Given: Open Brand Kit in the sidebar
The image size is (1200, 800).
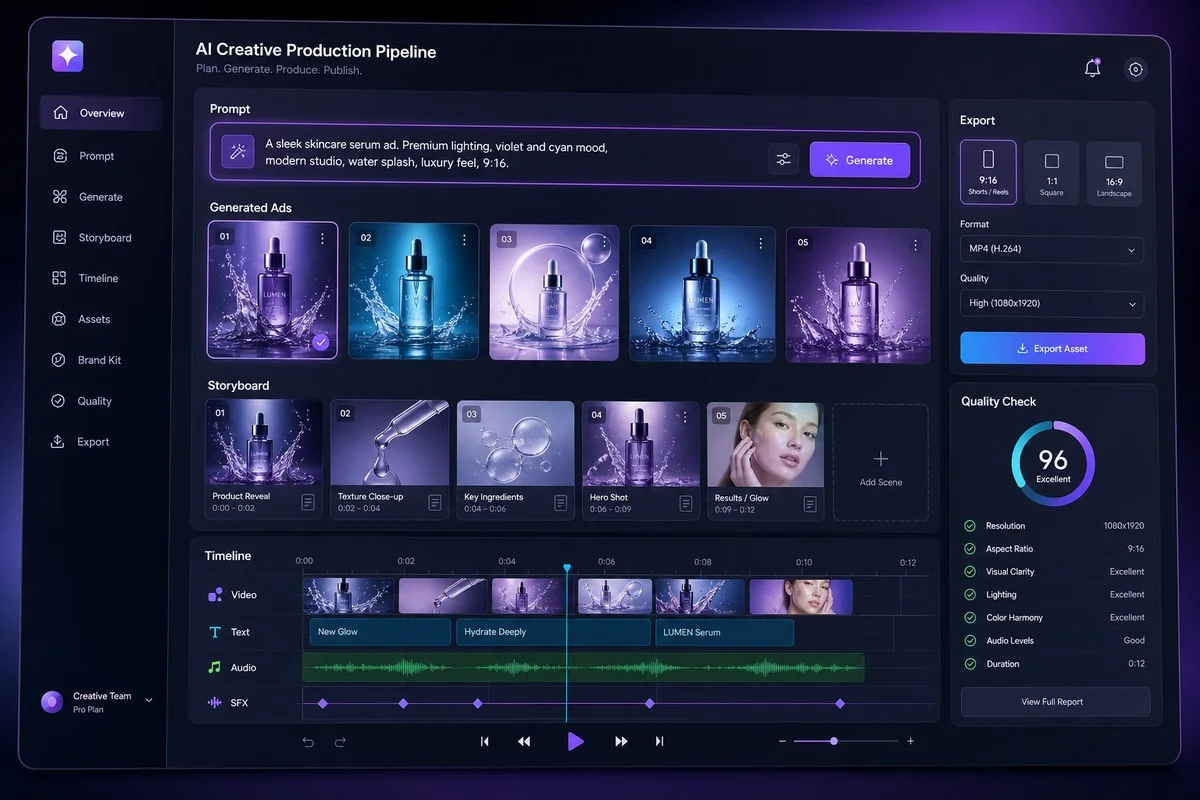Looking at the screenshot, I should [x=101, y=360].
